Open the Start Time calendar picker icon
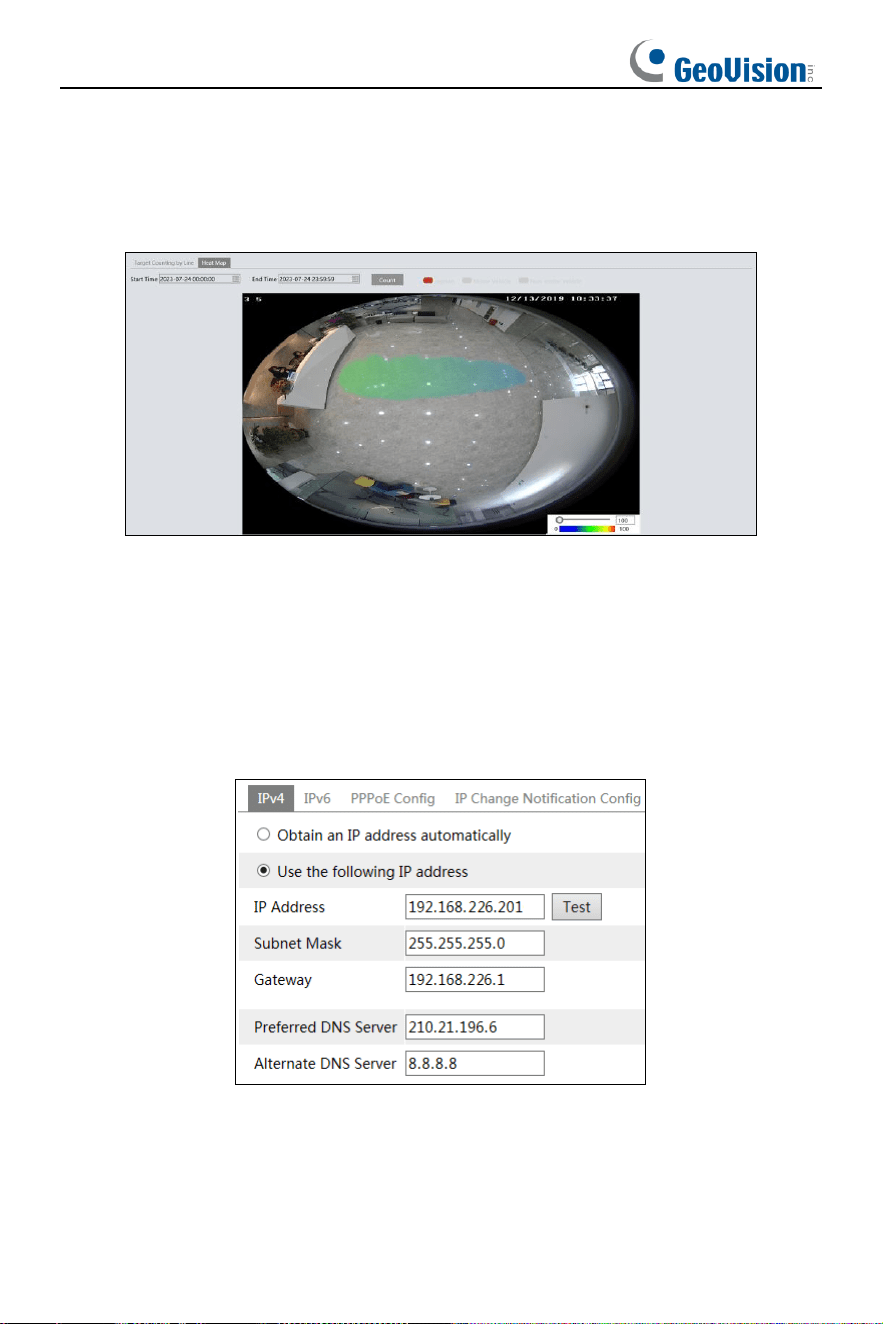883x1324 pixels. coord(236,279)
